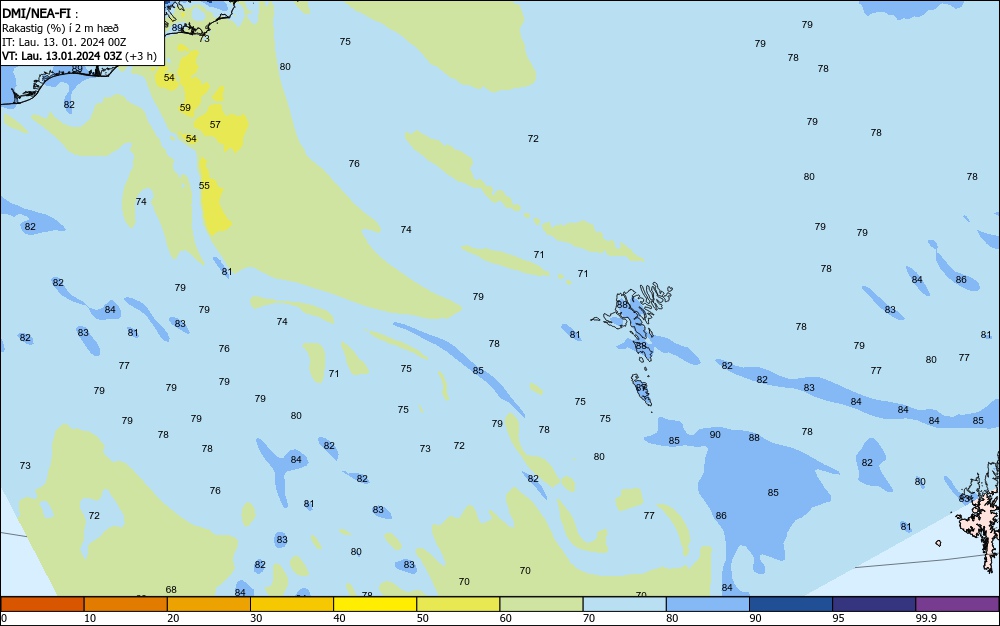
Task: Select the 40–50 bright yellow legend swatch
Action: coord(375,604)
